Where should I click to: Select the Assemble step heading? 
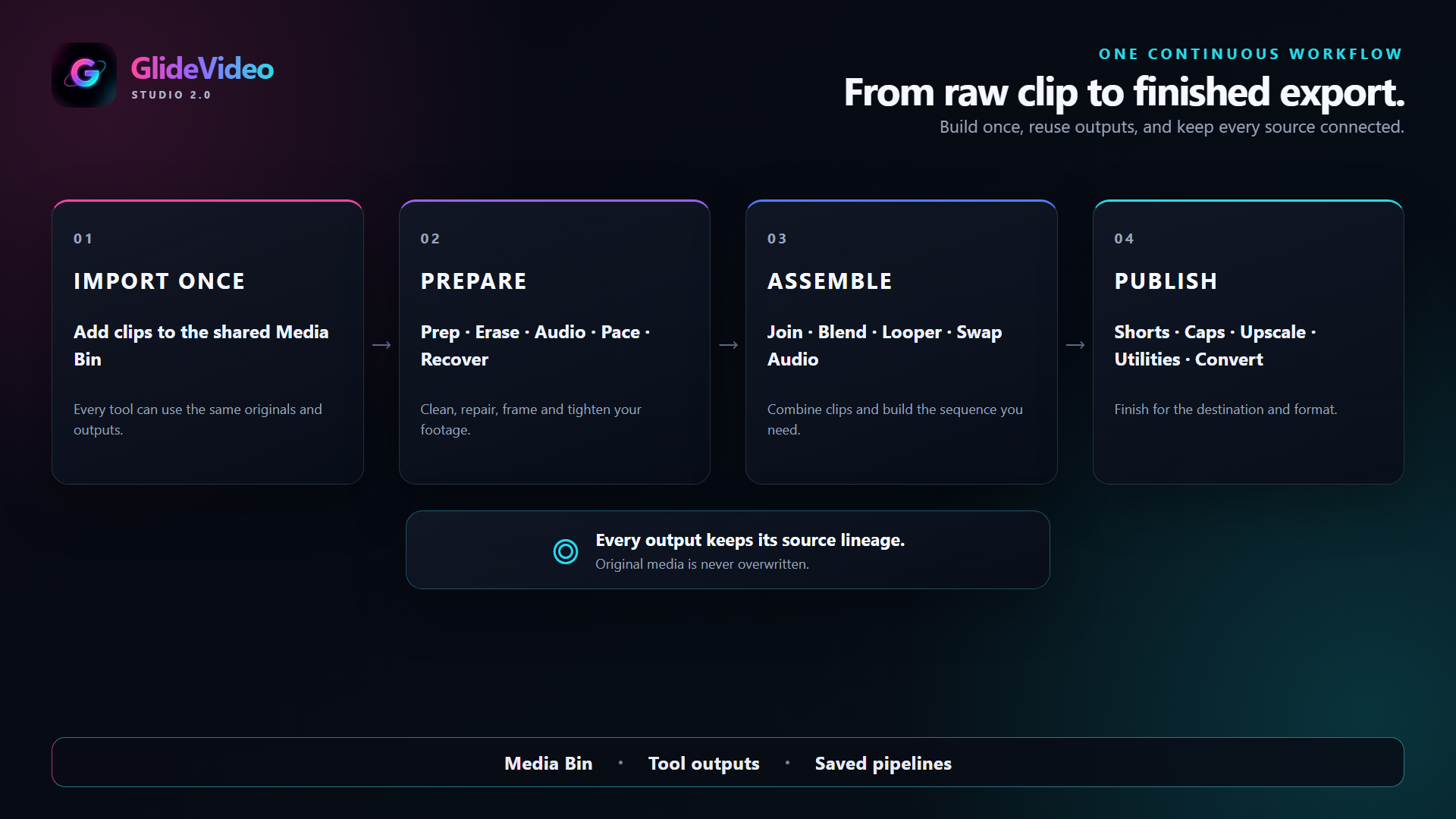pyautogui.click(x=830, y=281)
